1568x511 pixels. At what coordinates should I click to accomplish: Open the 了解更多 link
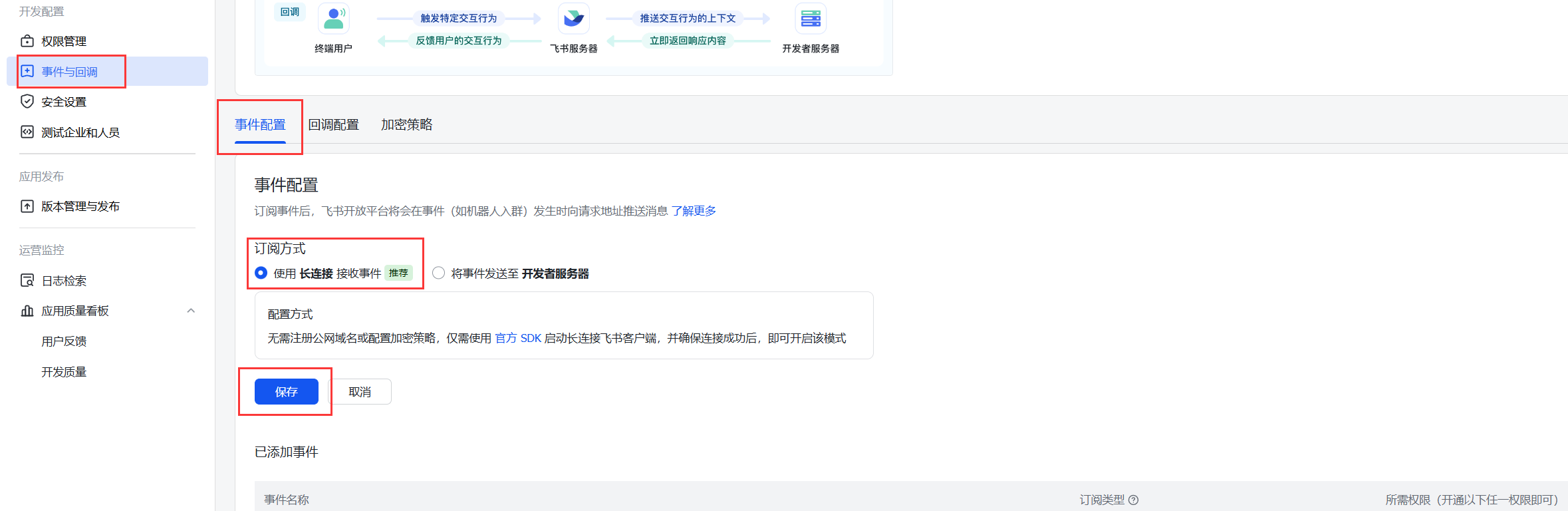[x=694, y=211]
